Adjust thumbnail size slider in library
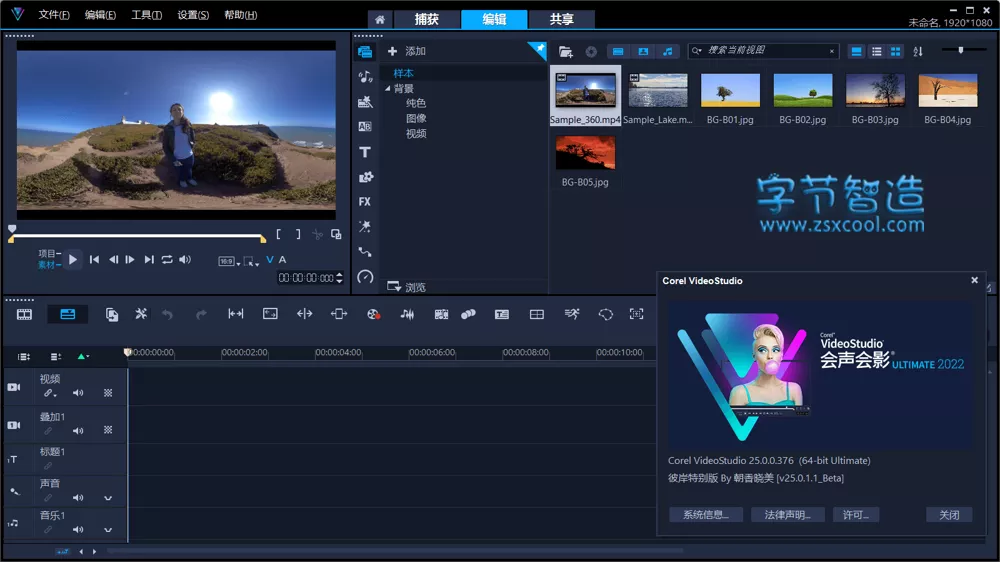This screenshot has width=1000, height=562. (x=960, y=50)
